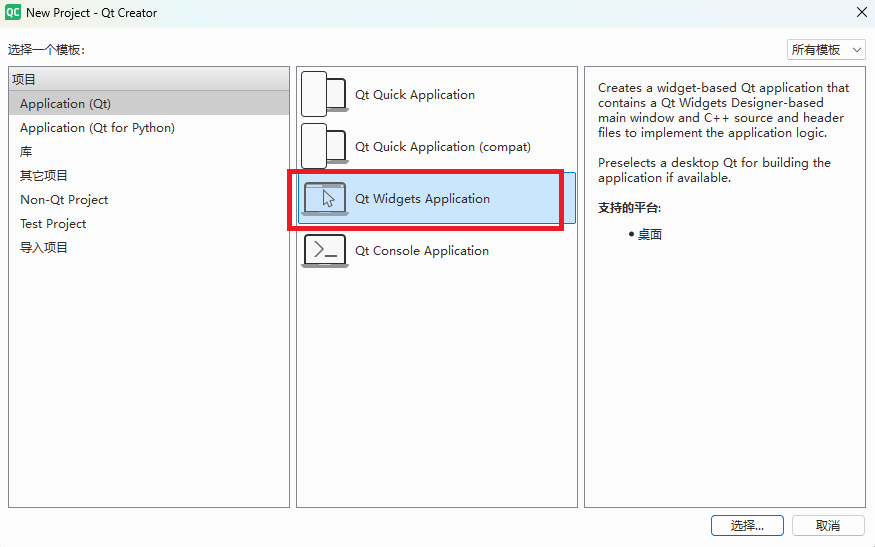This screenshot has width=875, height=547.
Task: Choose the Qt Widgets Application label
Action: click(422, 198)
